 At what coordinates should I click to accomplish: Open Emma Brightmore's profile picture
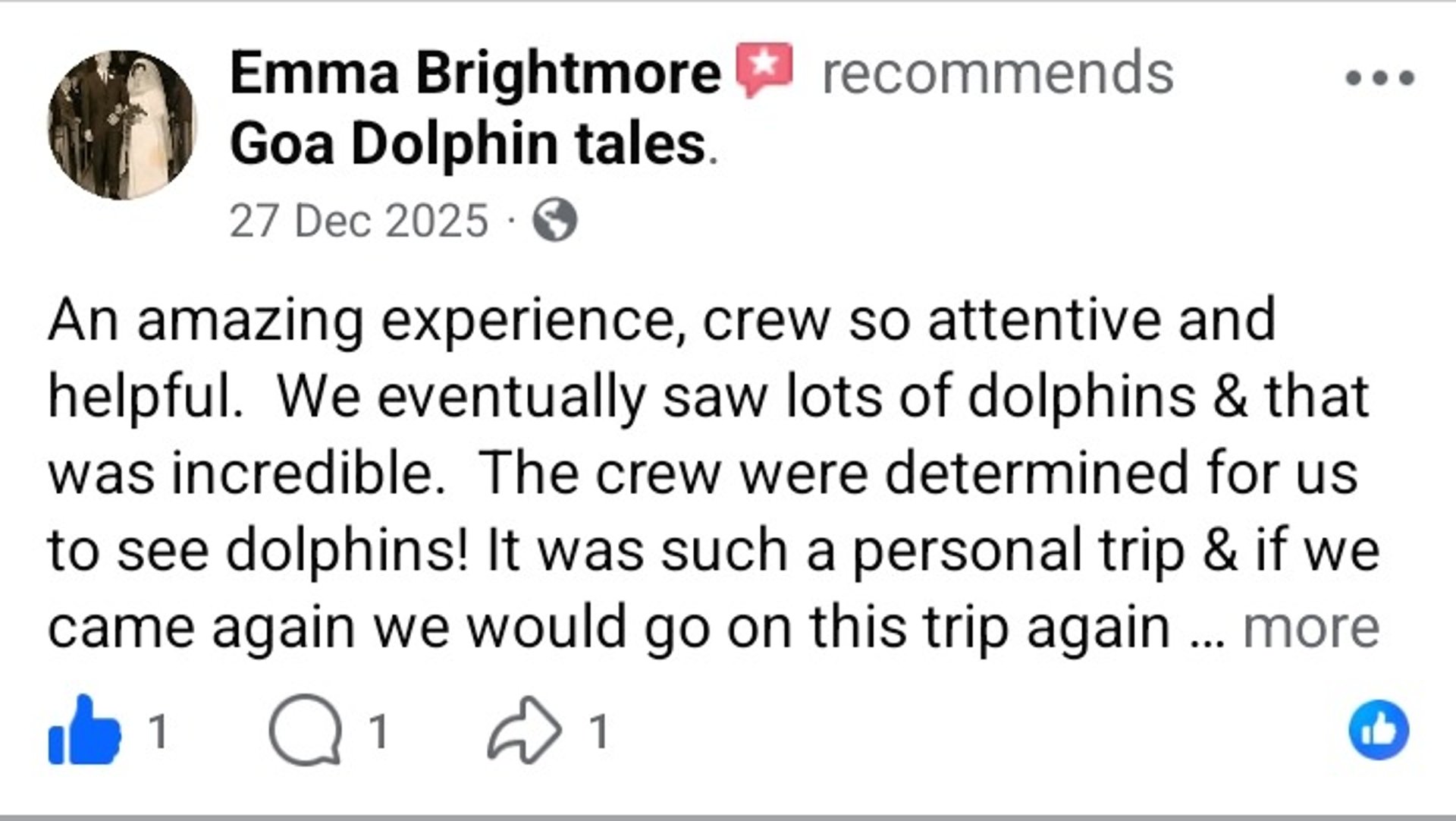tap(121, 125)
